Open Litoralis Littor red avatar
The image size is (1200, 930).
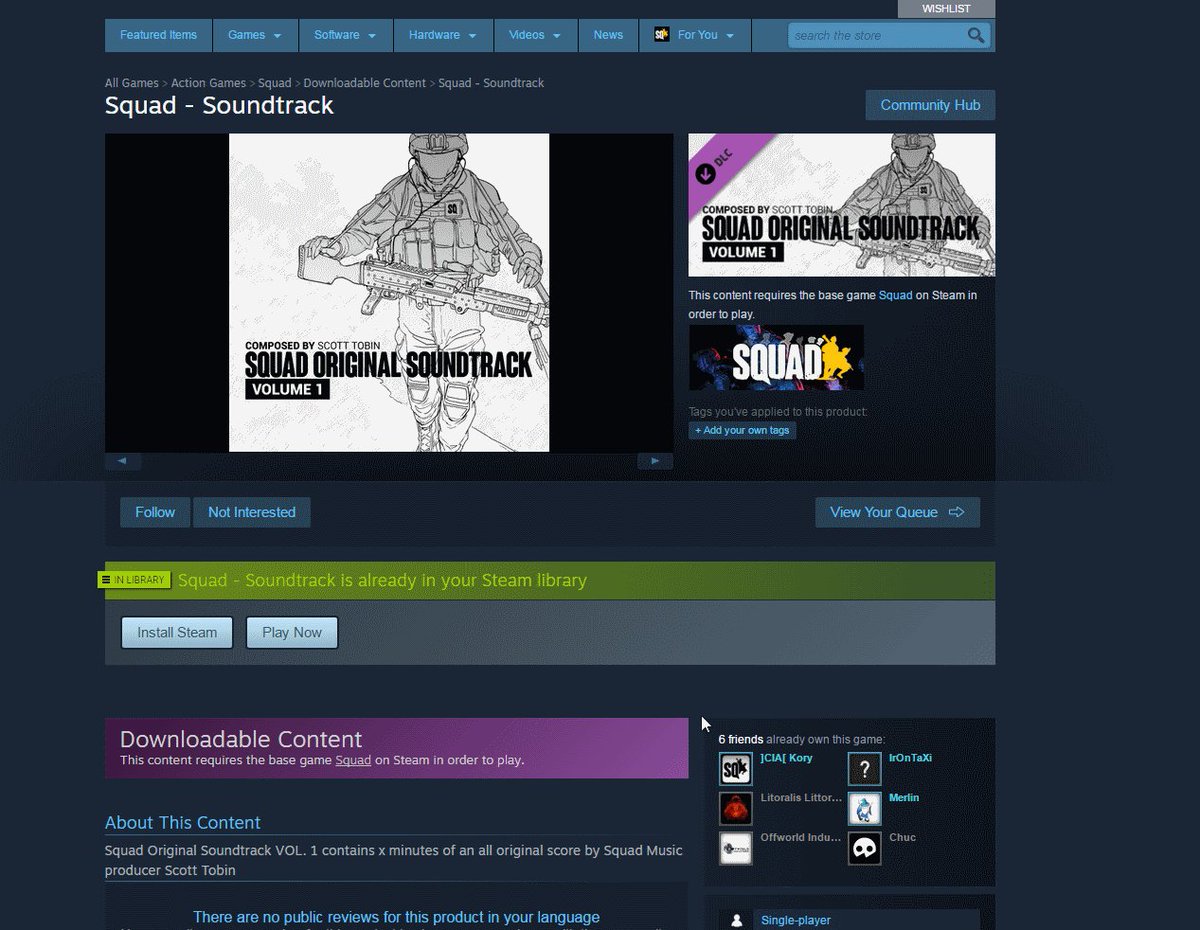[x=735, y=809]
